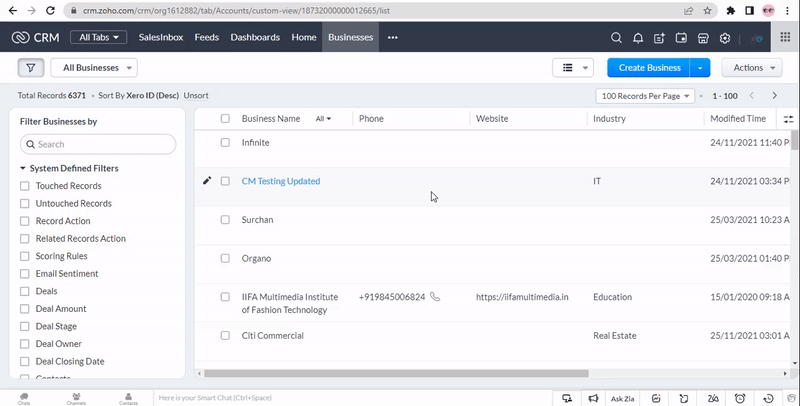This screenshot has width=800, height=406.
Task: Open the list view type dropdown
Action: click(573, 68)
